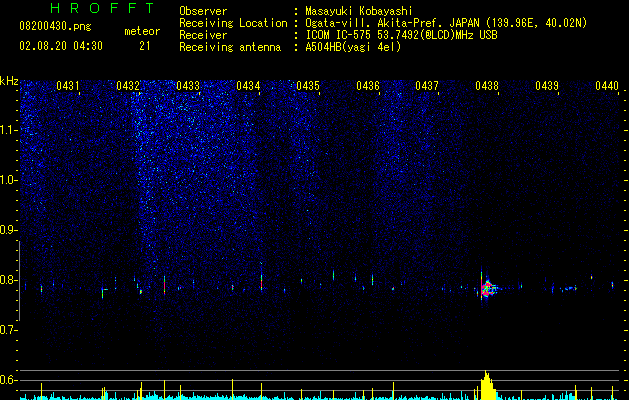Click the 0433 time marker
Image resolution: width=629 pixels, height=400 pixels.
[188, 86]
